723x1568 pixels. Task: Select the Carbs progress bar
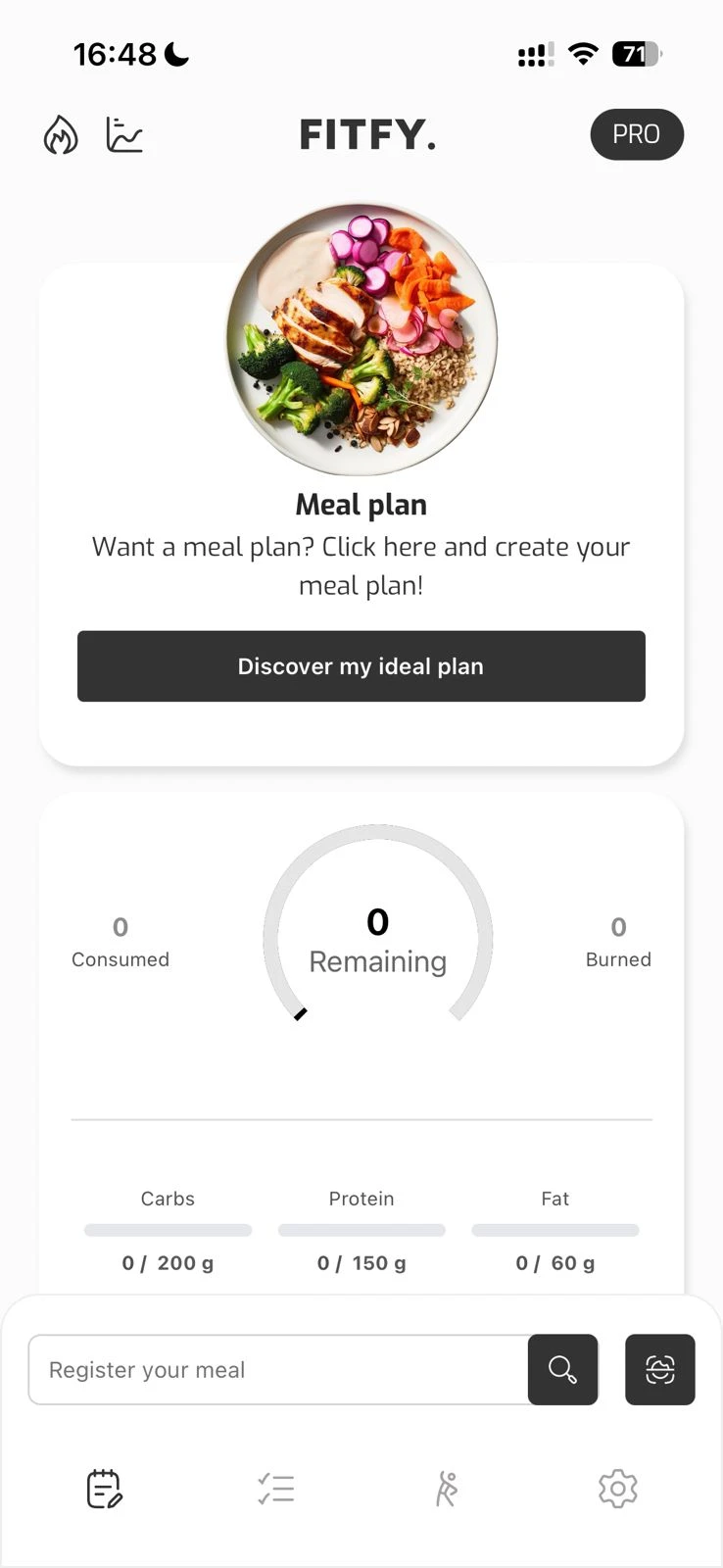tap(168, 1230)
